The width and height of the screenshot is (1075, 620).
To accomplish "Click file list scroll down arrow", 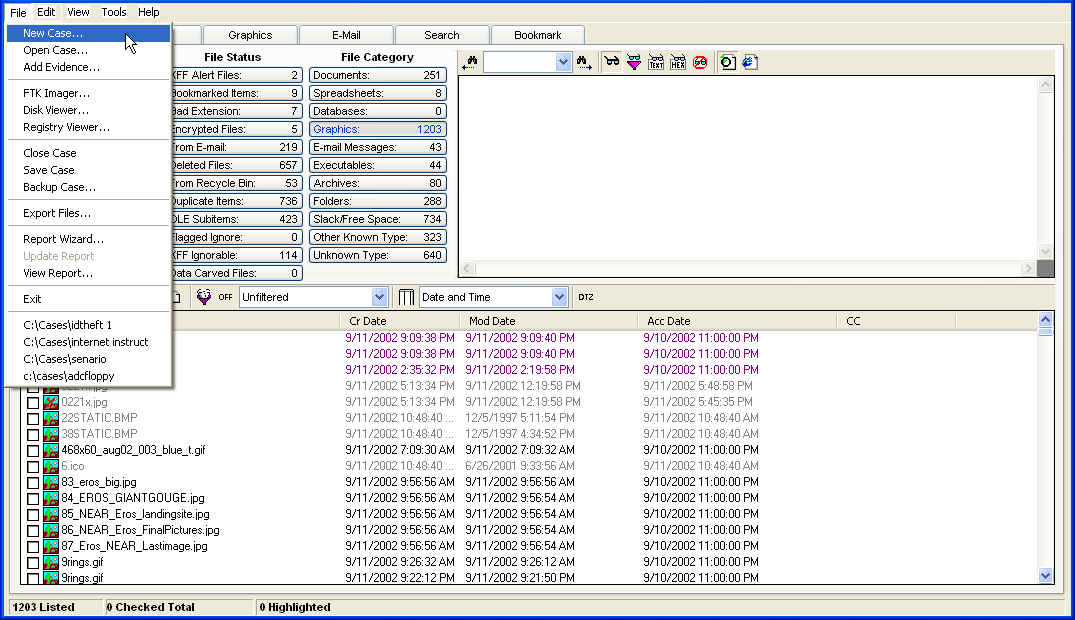I will coord(1046,576).
